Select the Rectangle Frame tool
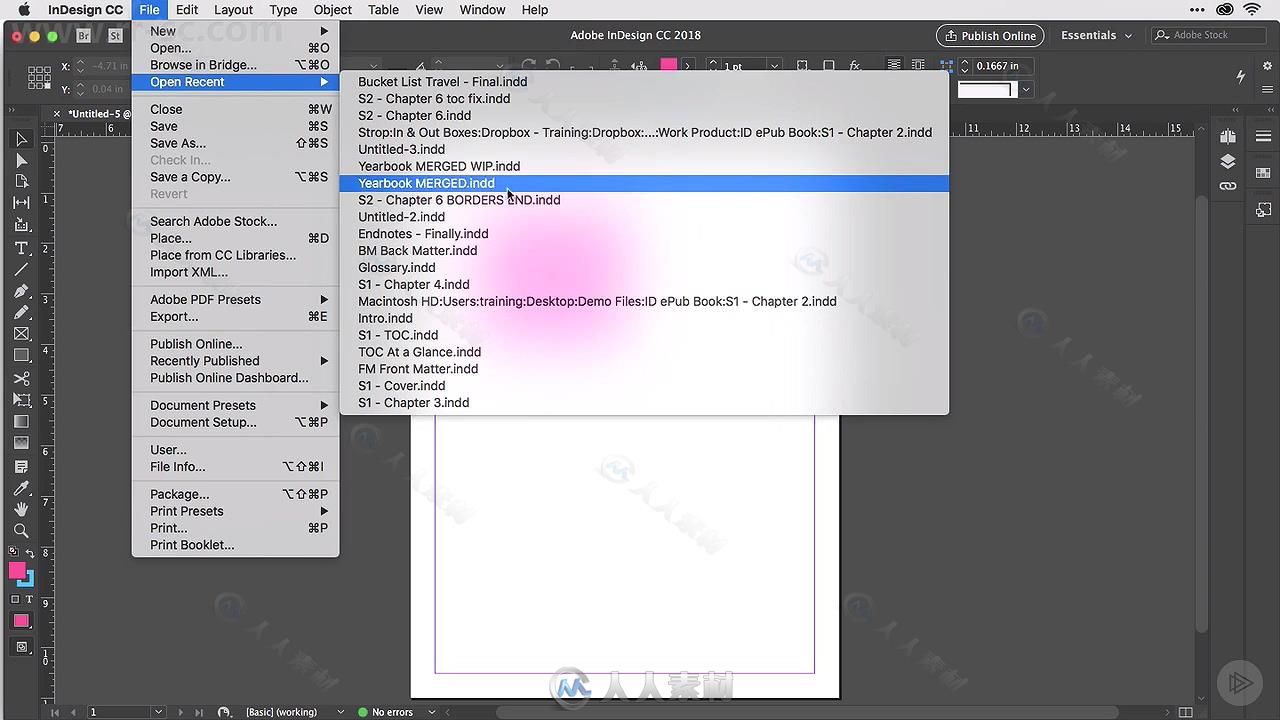1280x720 pixels. pyautogui.click(x=21, y=334)
